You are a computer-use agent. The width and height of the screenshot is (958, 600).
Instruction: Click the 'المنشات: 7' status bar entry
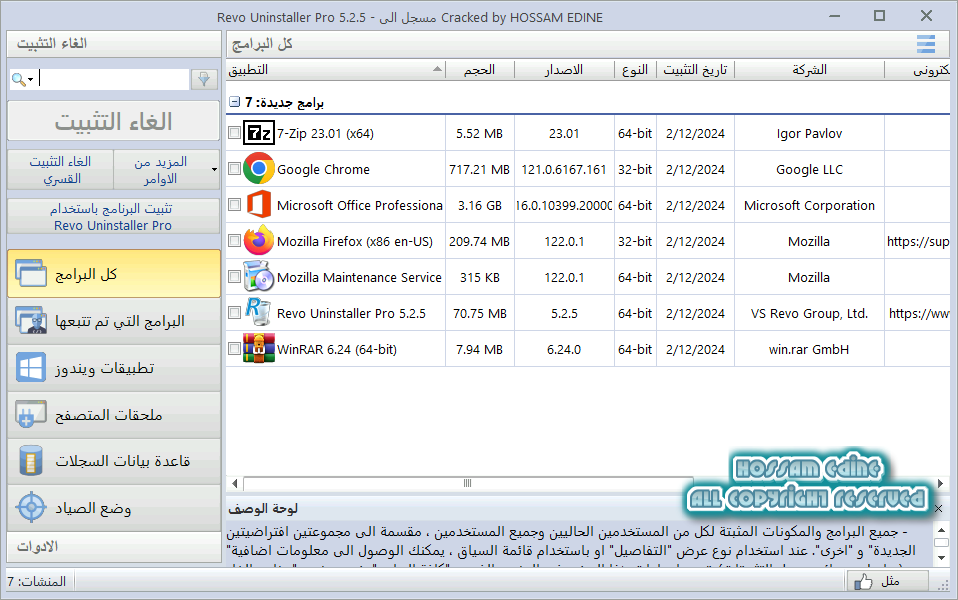(37, 581)
